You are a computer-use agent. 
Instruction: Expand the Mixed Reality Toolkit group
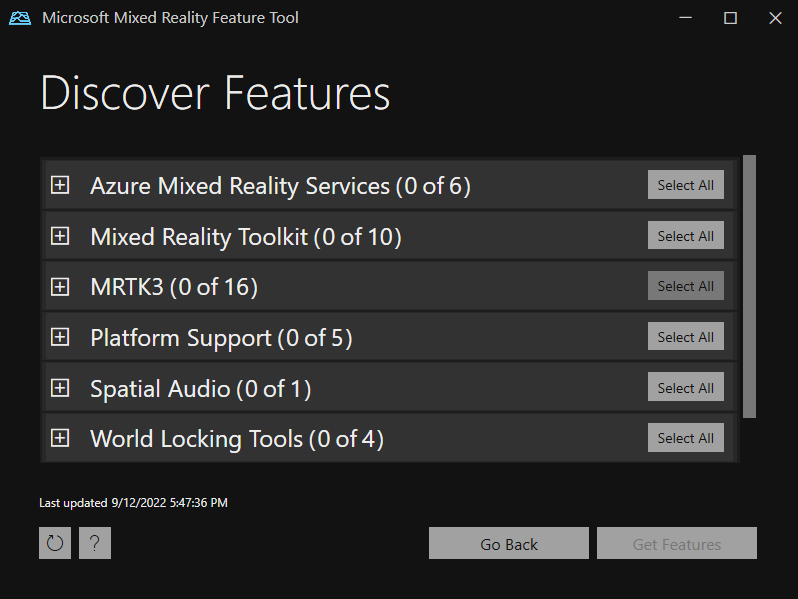pos(60,236)
